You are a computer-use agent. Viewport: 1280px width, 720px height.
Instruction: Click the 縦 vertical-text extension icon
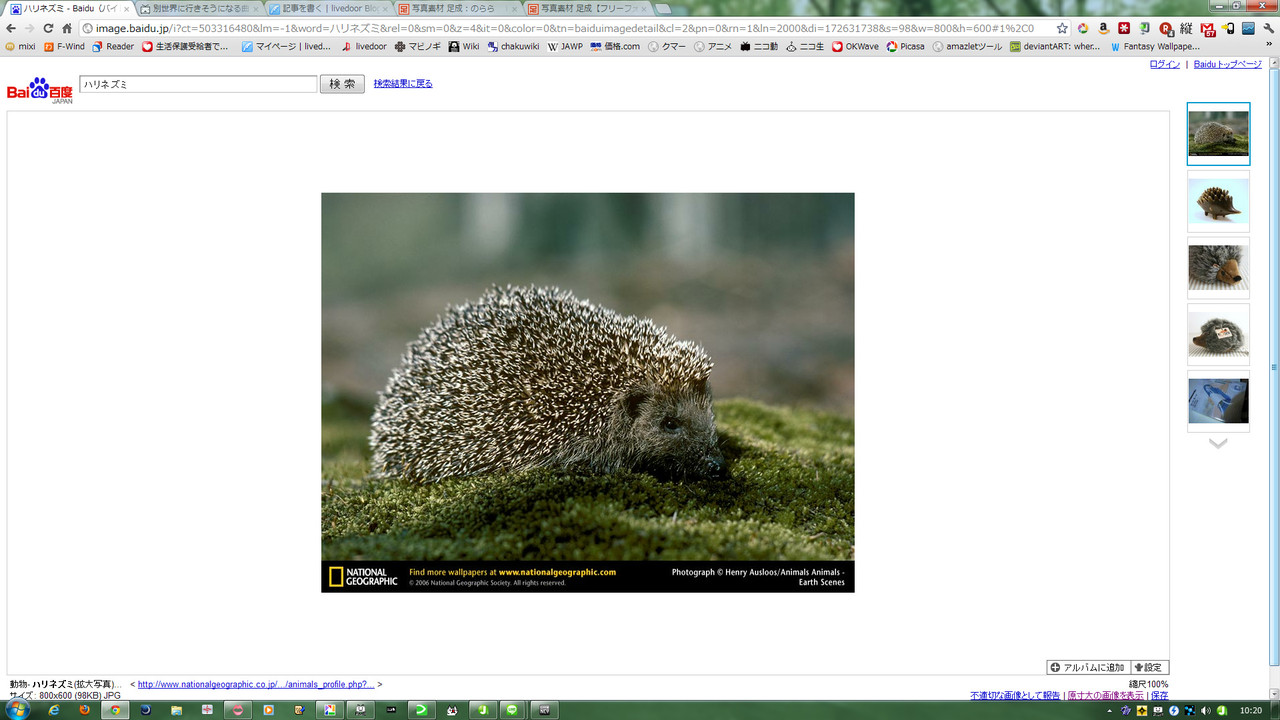pos(1187,28)
